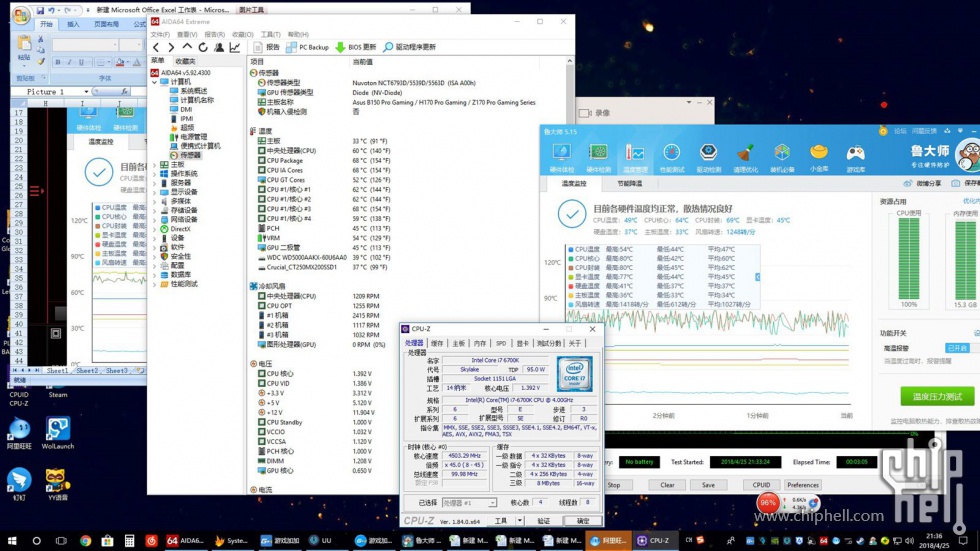Switch to 节能降温 tab in Ludashi
The image size is (980, 551).
pos(629,184)
